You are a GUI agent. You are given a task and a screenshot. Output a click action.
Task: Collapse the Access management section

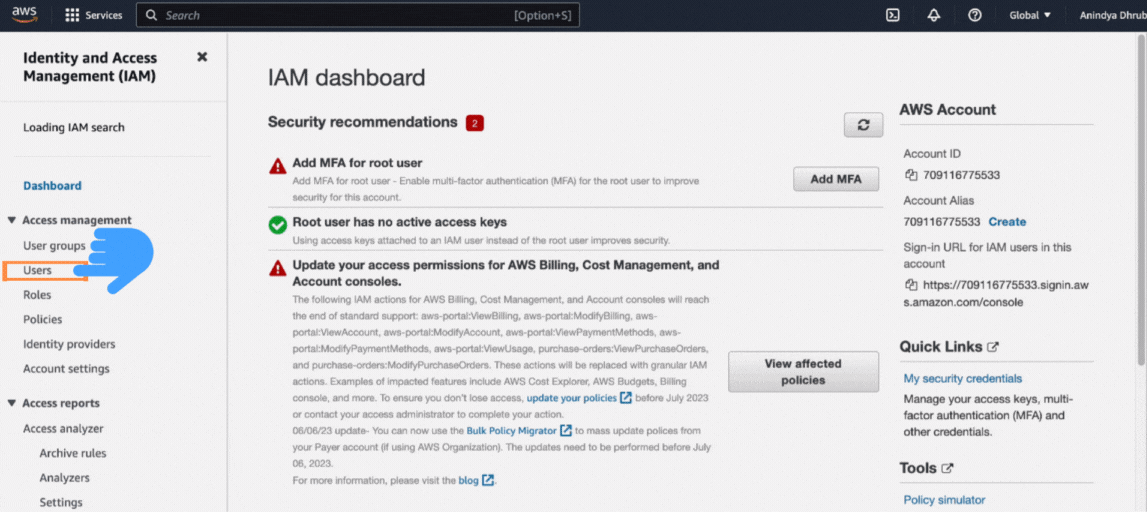[12, 220]
